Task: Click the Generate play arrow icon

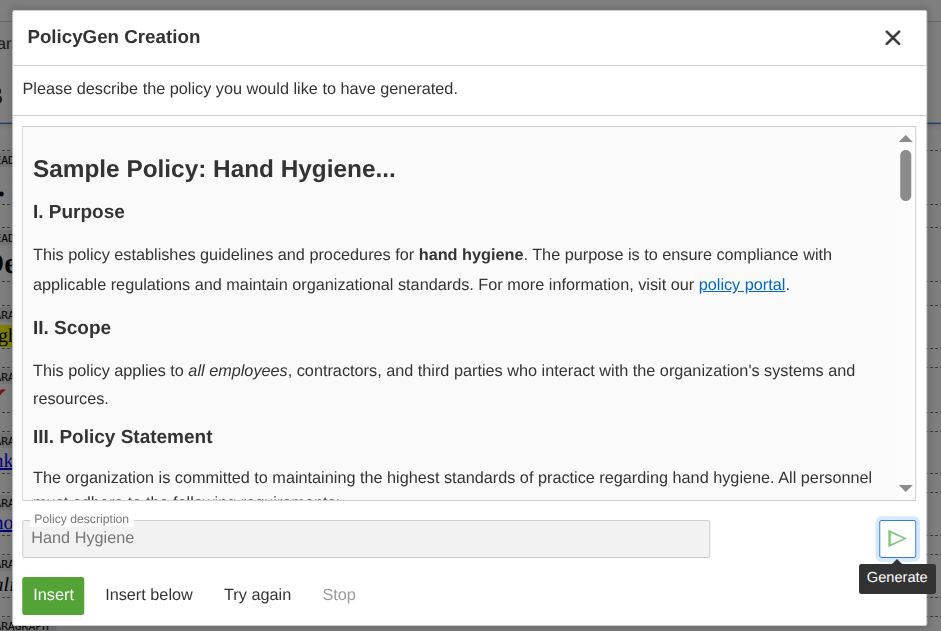Action: (897, 539)
